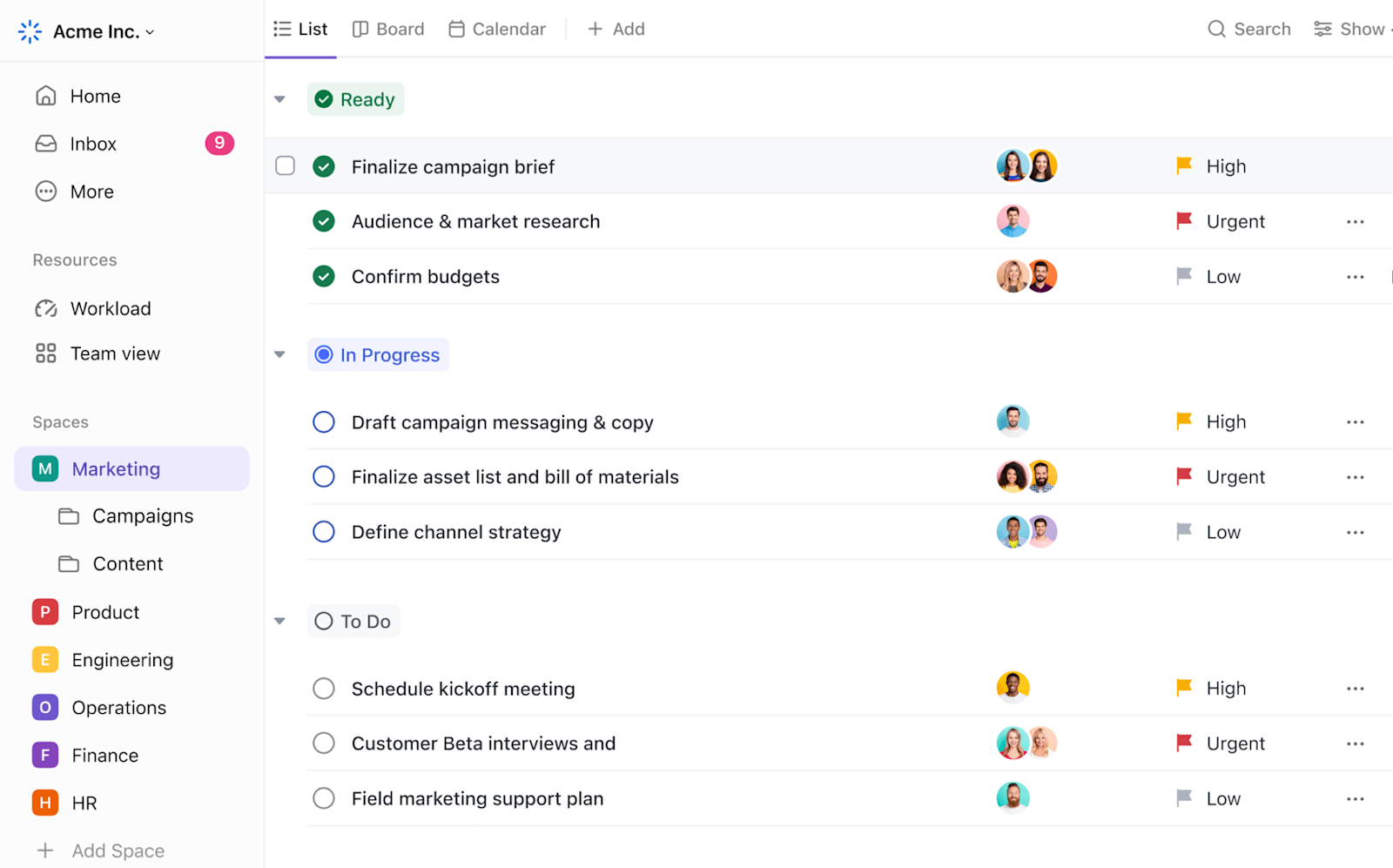Open the Campaigns folder icon
Screen dimensions: 1393x868
(69, 515)
